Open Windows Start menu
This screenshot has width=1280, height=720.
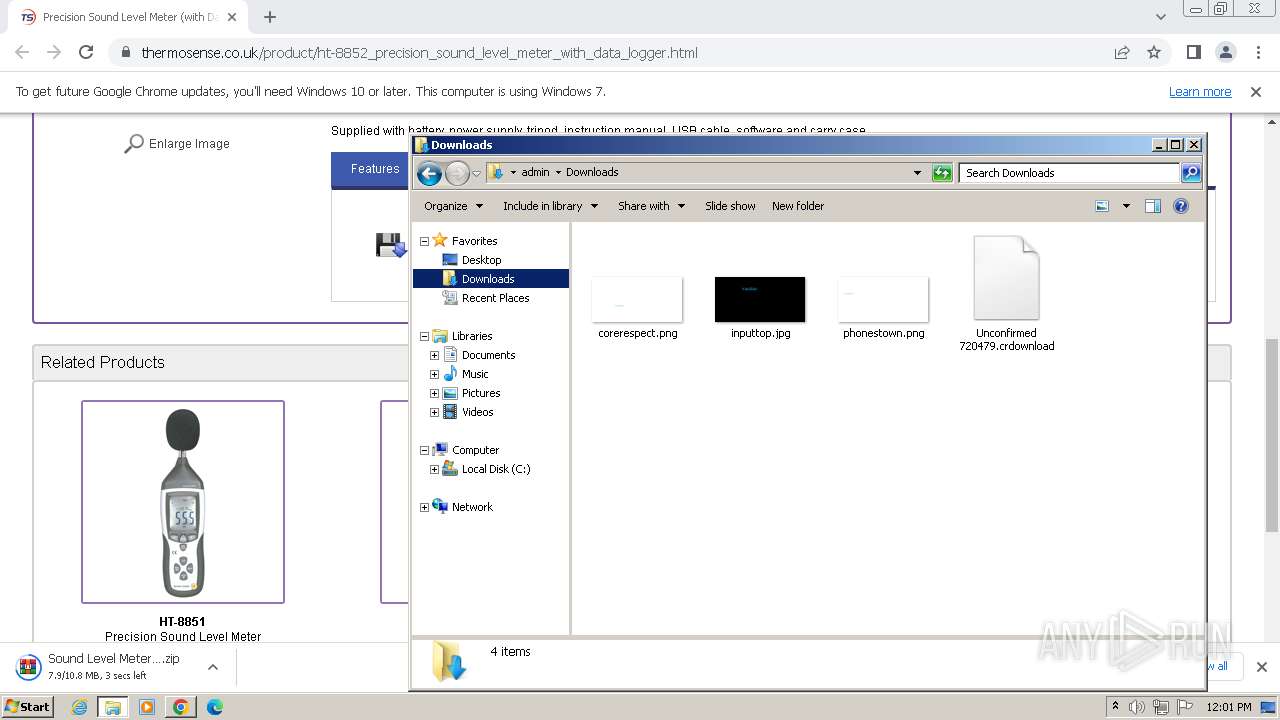pyautogui.click(x=27, y=707)
